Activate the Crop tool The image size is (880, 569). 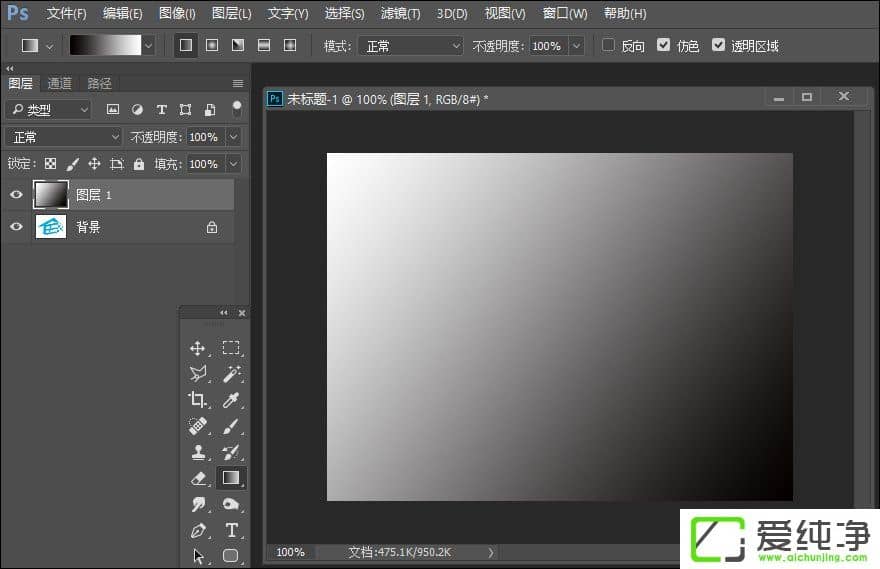[x=198, y=400]
